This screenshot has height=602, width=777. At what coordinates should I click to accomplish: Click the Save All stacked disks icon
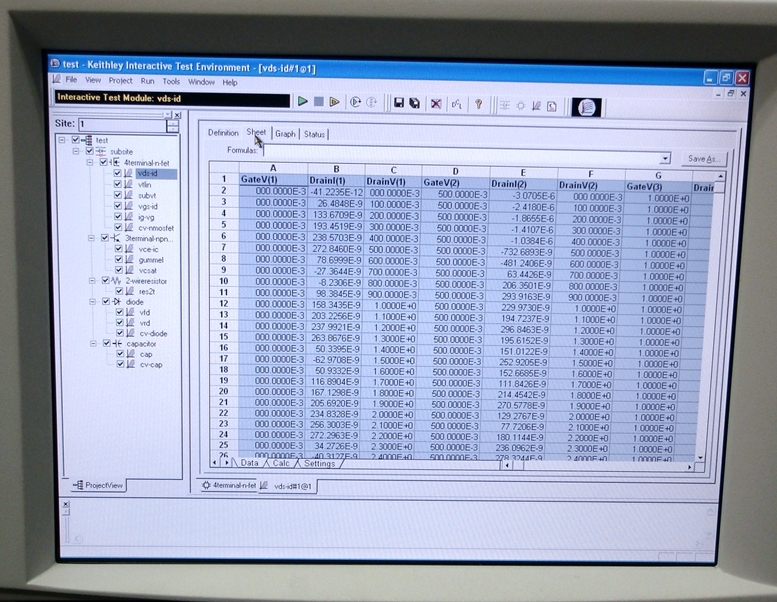[x=414, y=104]
